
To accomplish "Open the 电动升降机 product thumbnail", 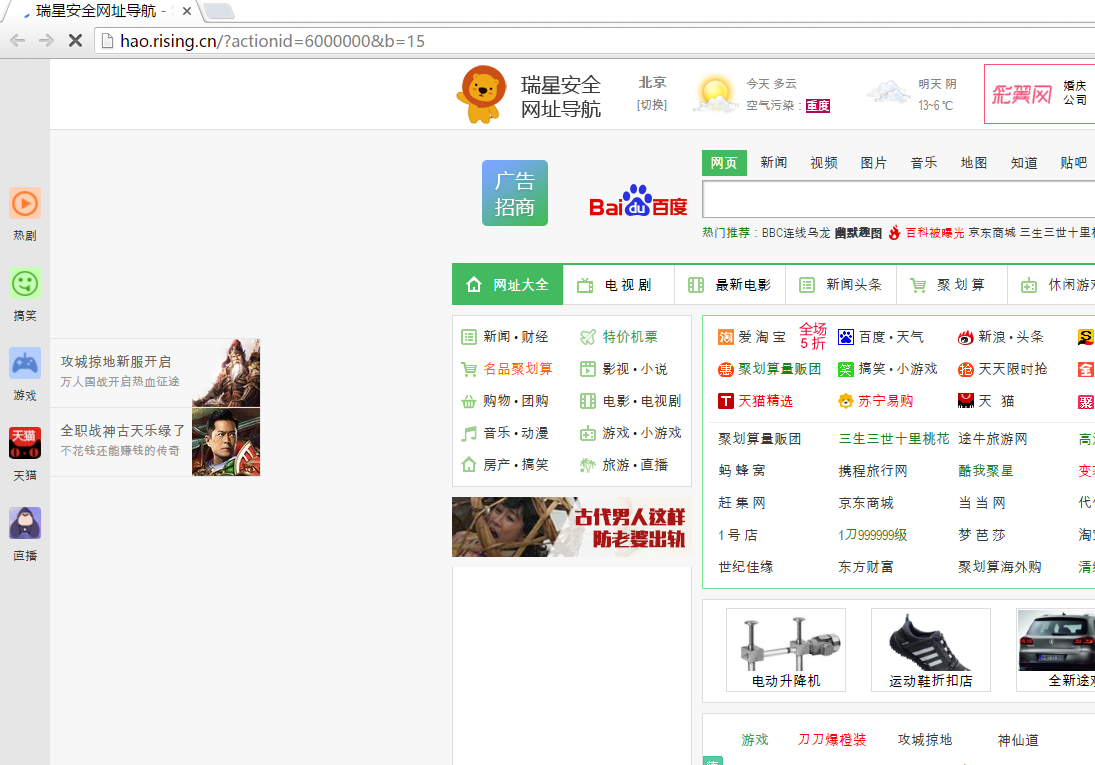I will (x=786, y=650).
